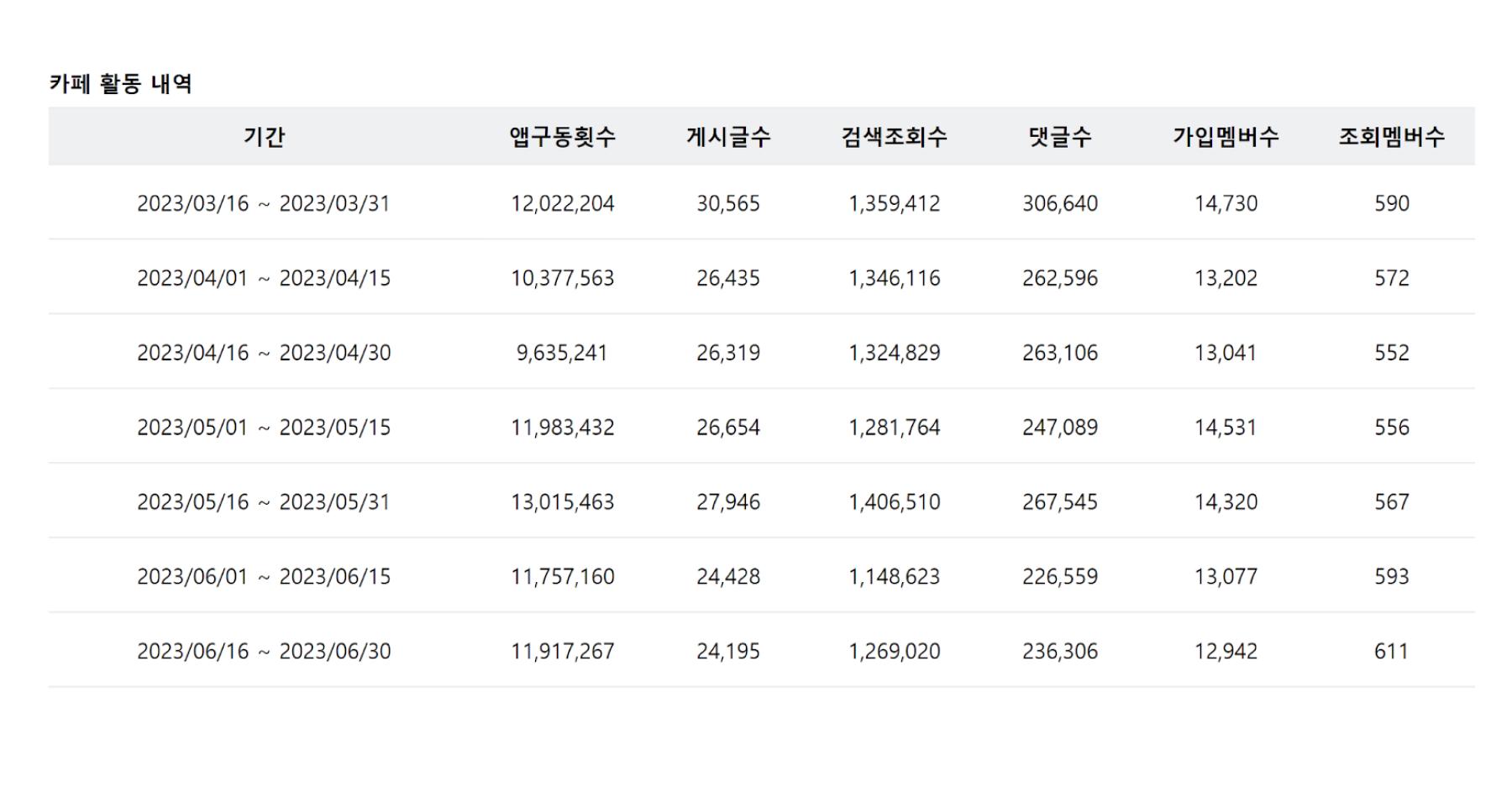Click the 2023/05/01 ~ 2023/05/15 period cell
This screenshot has width=1512, height=792.
264,427
